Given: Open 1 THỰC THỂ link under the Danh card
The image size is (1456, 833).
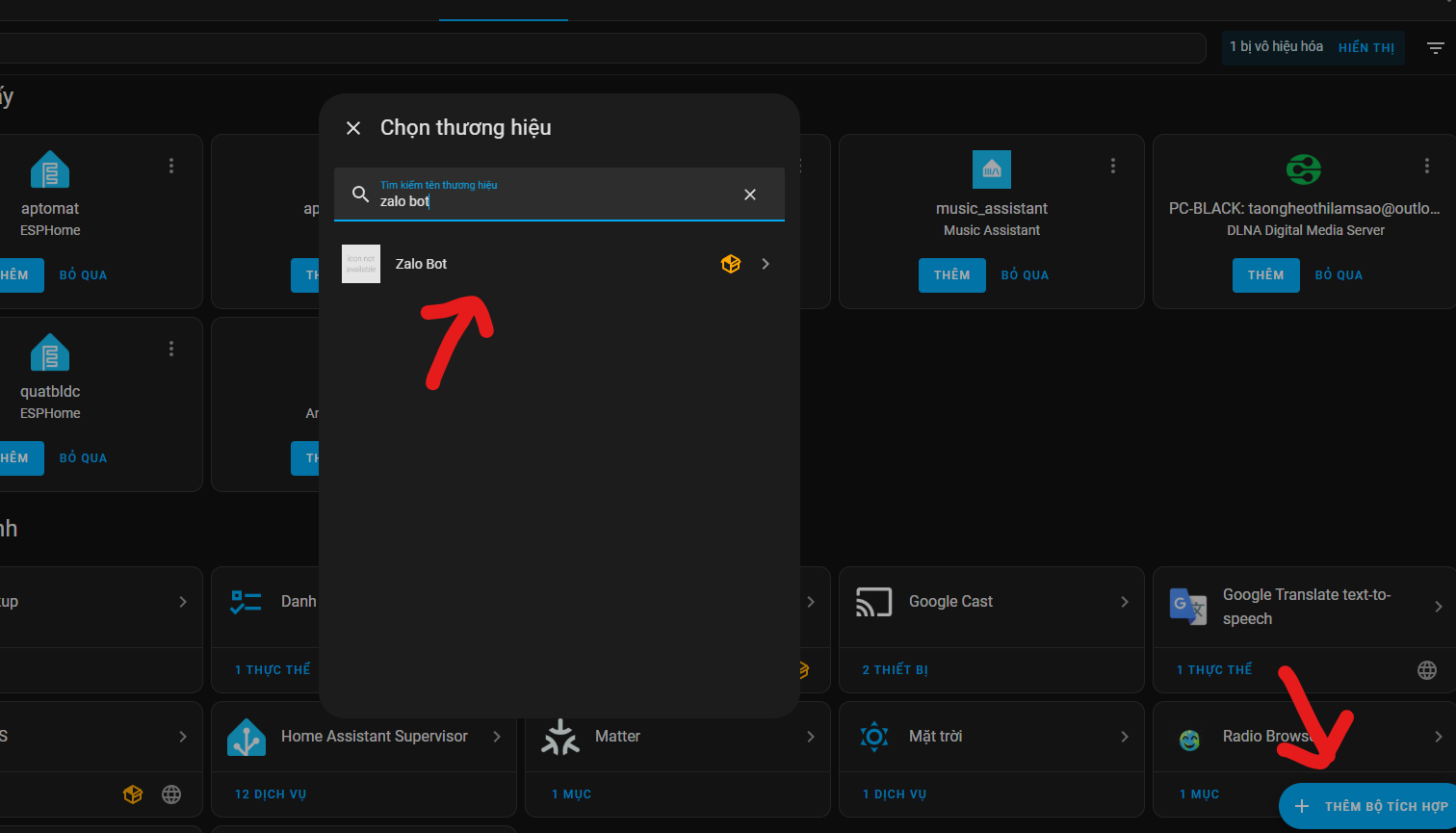Looking at the screenshot, I should [273, 669].
